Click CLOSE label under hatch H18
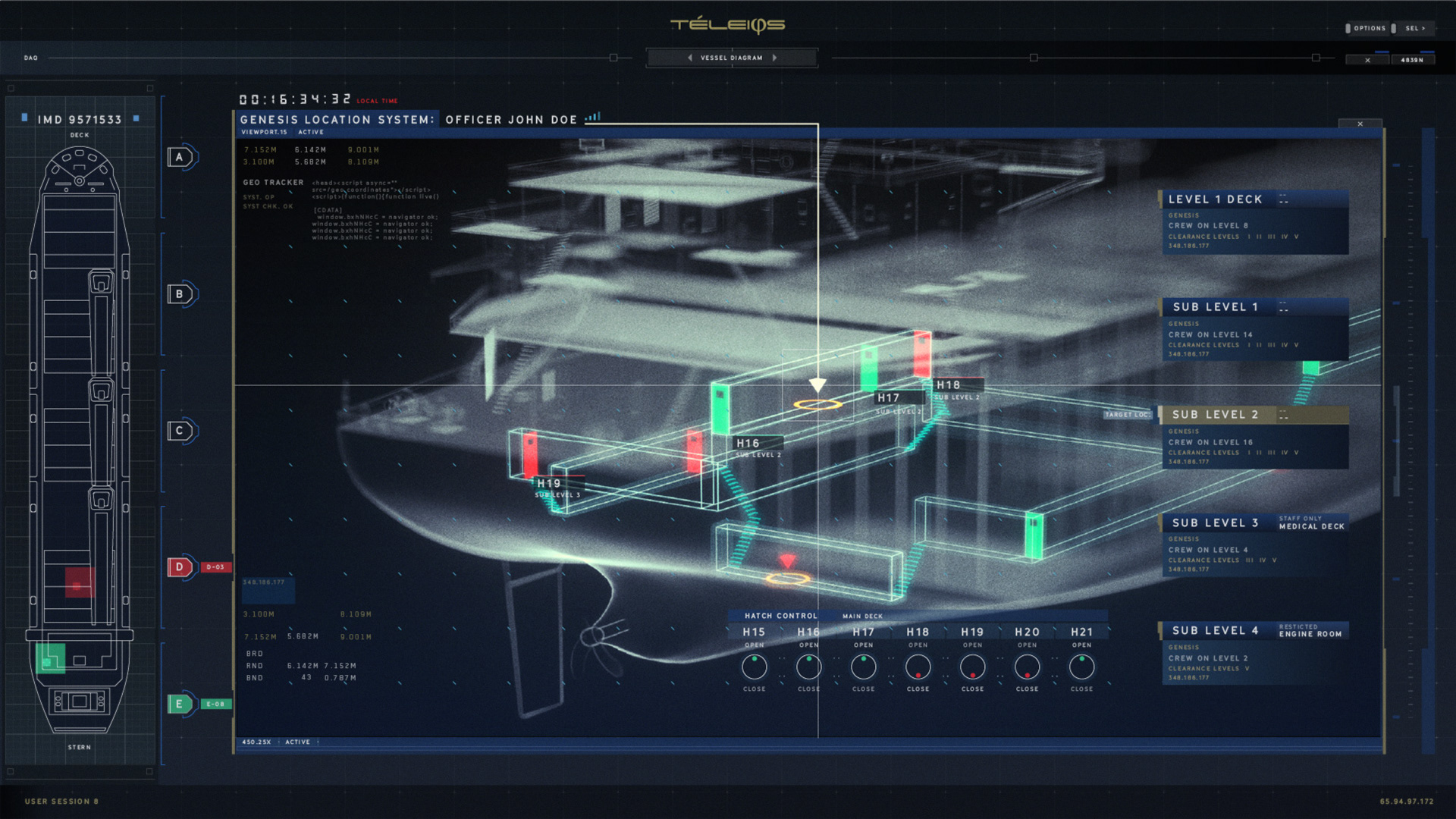The height and width of the screenshot is (819, 1456). 918,689
